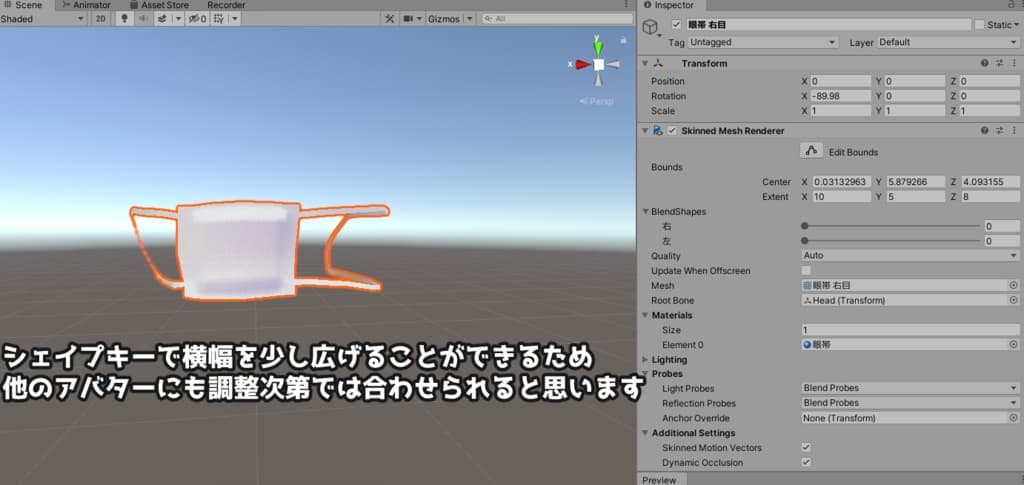Open GameObject cube icon picker
This screenshot has width=1024, height=485.
click(x=651, y=27)
